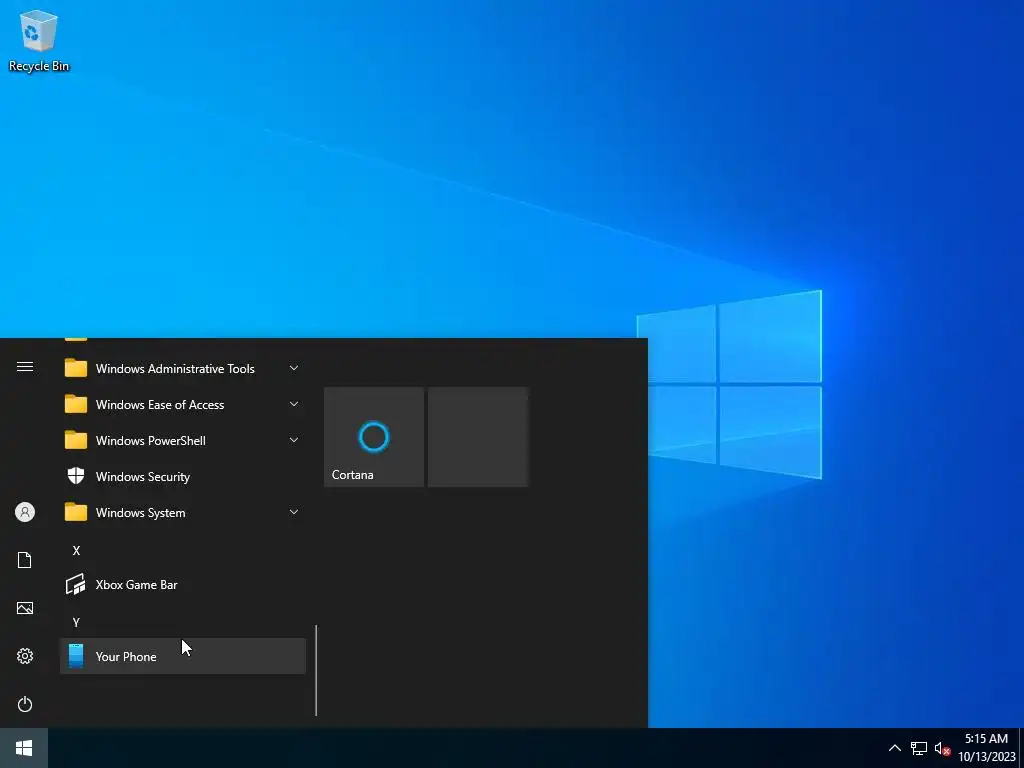The image size is (1024, 768).
Task: Open the Cortana tile
Action: tap(374, 437)
